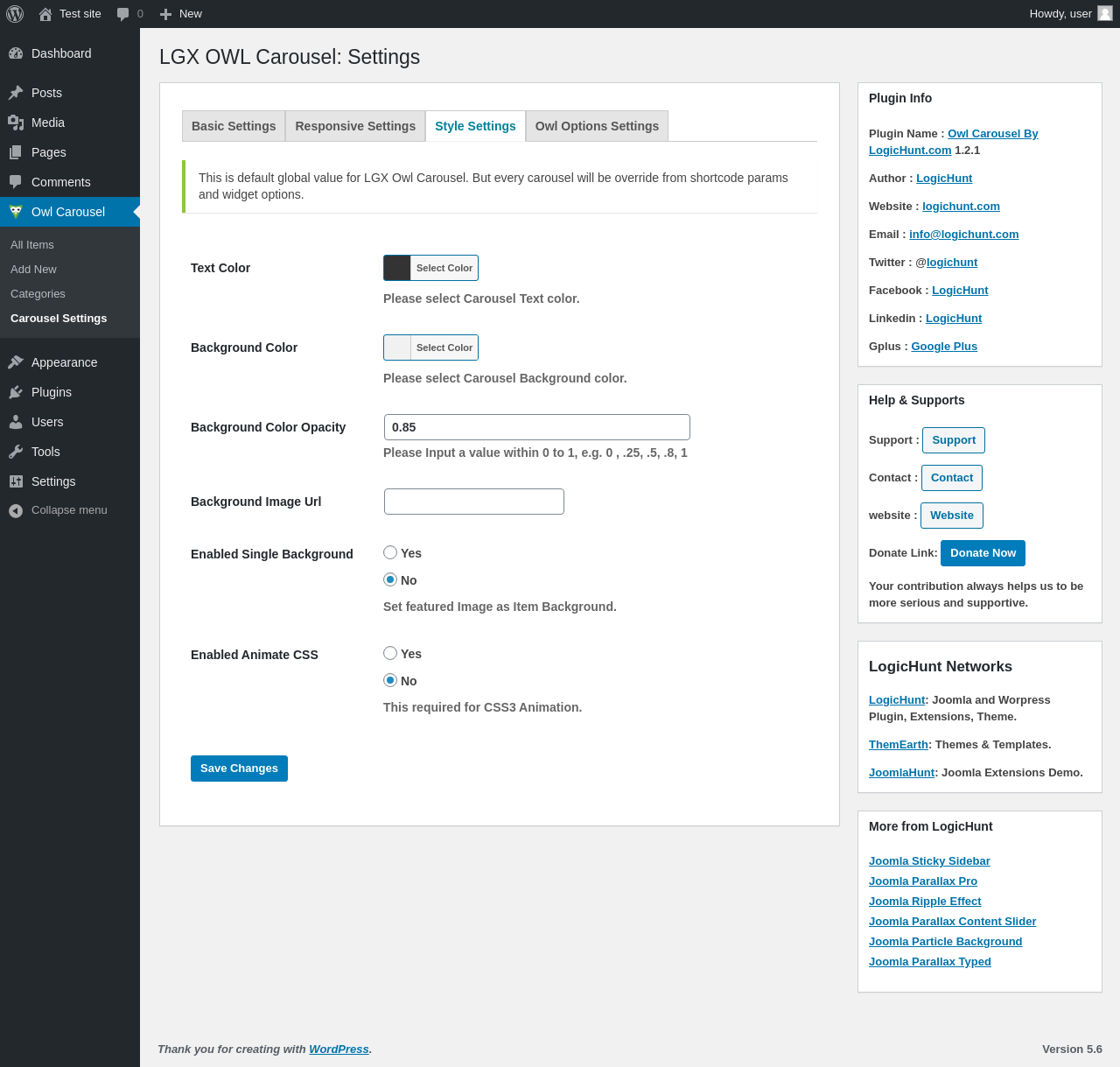The image size is (1120, 1067).
Task: Click the Donate Now button
Action: click(983, 553)
